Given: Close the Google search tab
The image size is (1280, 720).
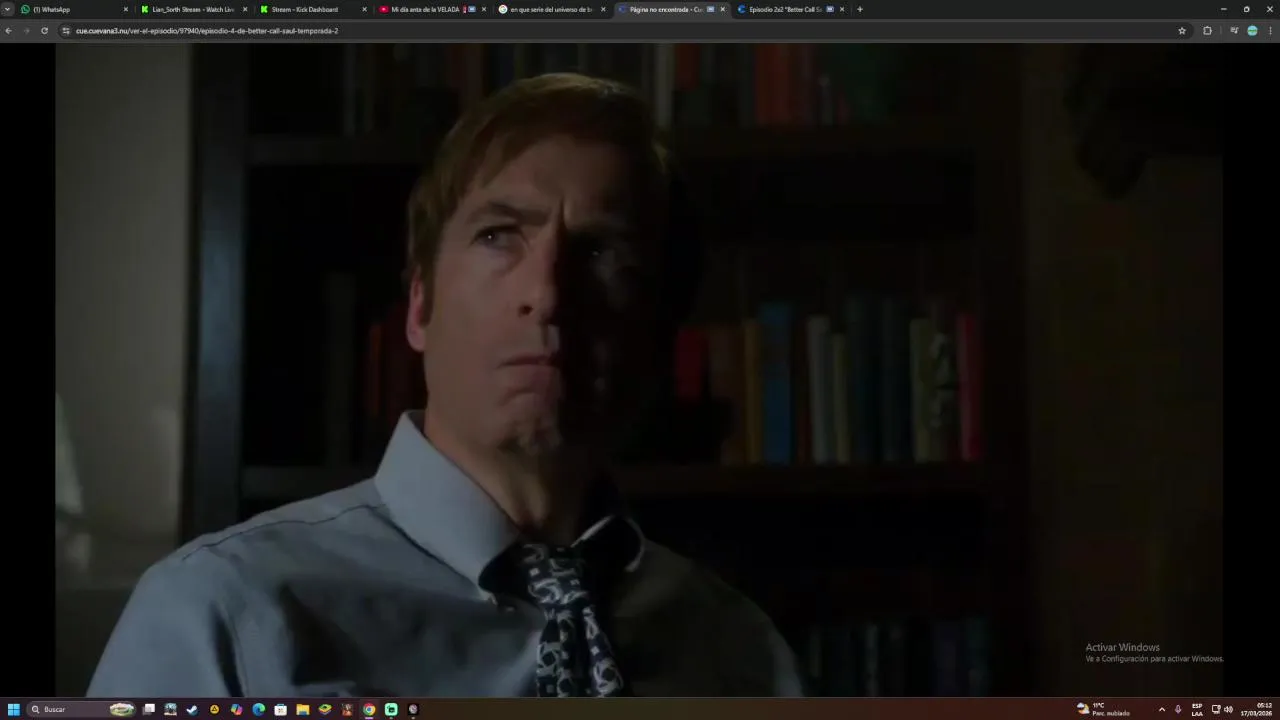Looking at the screenshot, I should tap(603, 9).
